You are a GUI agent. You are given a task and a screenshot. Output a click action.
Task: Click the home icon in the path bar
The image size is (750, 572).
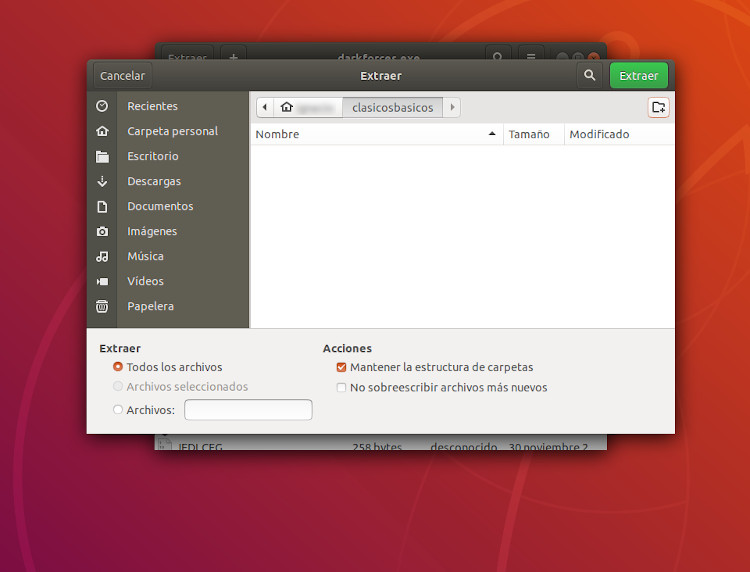(287, 107)
